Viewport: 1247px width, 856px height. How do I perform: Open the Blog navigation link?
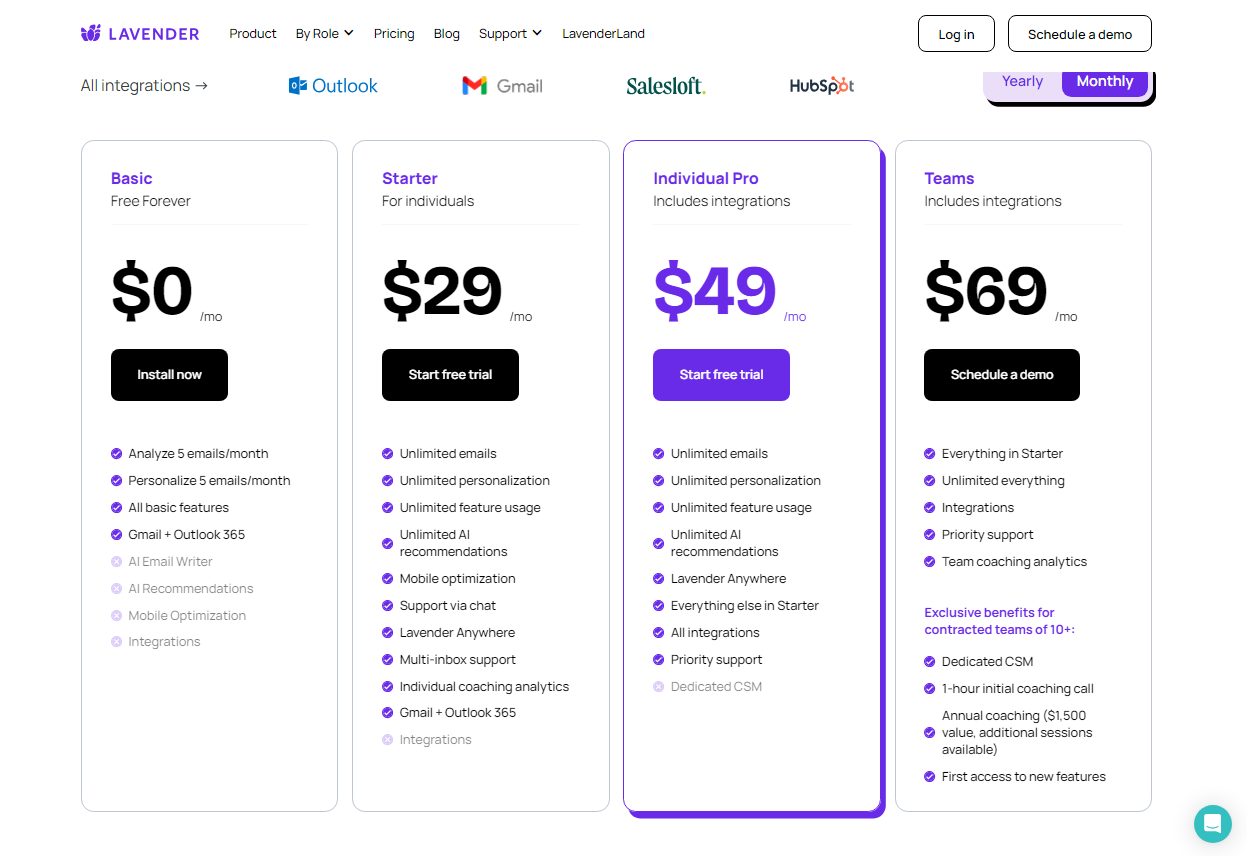pyautogui.click(x=447, y=33)
